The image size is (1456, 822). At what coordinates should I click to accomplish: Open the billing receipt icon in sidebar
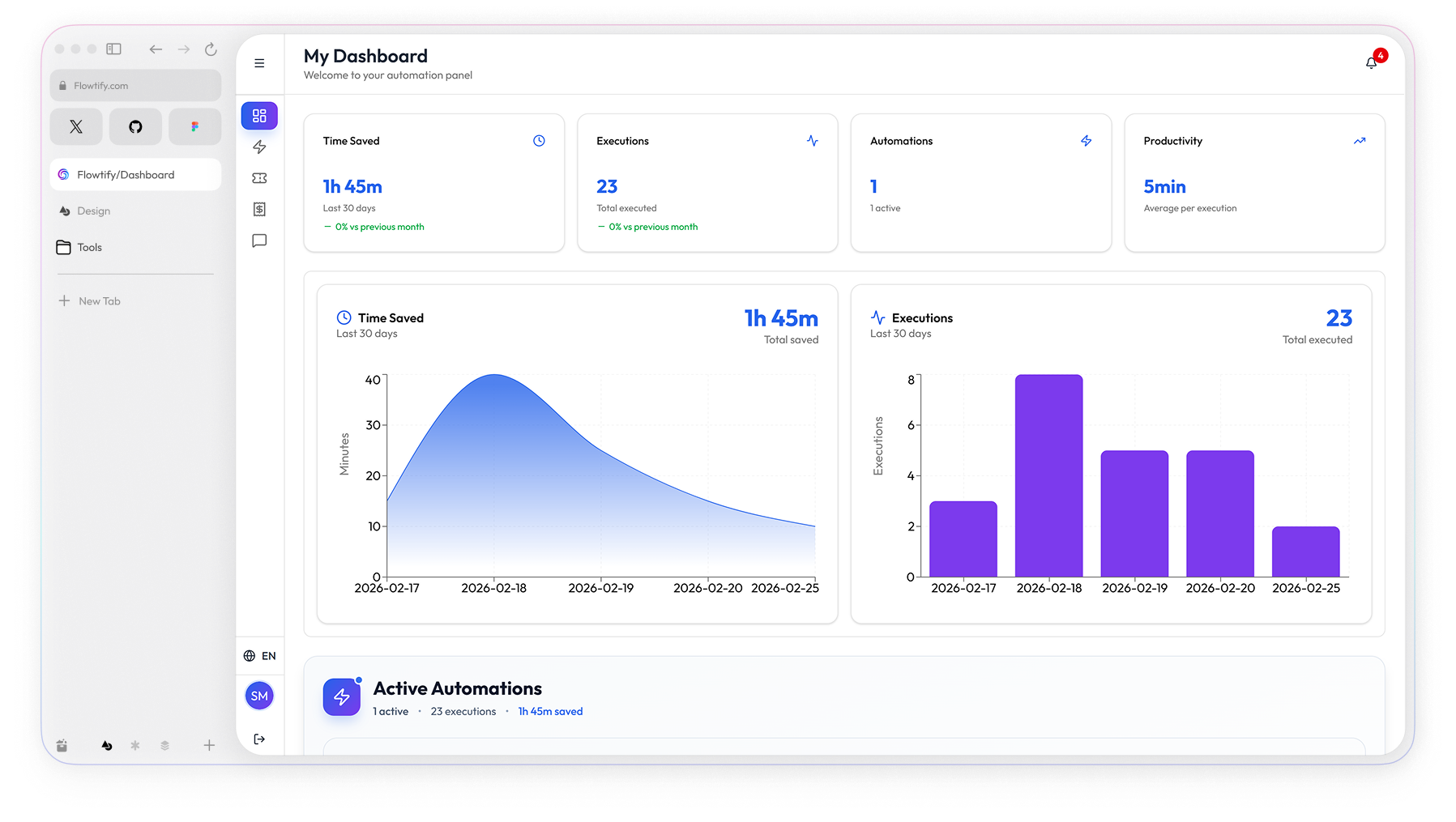259,209
